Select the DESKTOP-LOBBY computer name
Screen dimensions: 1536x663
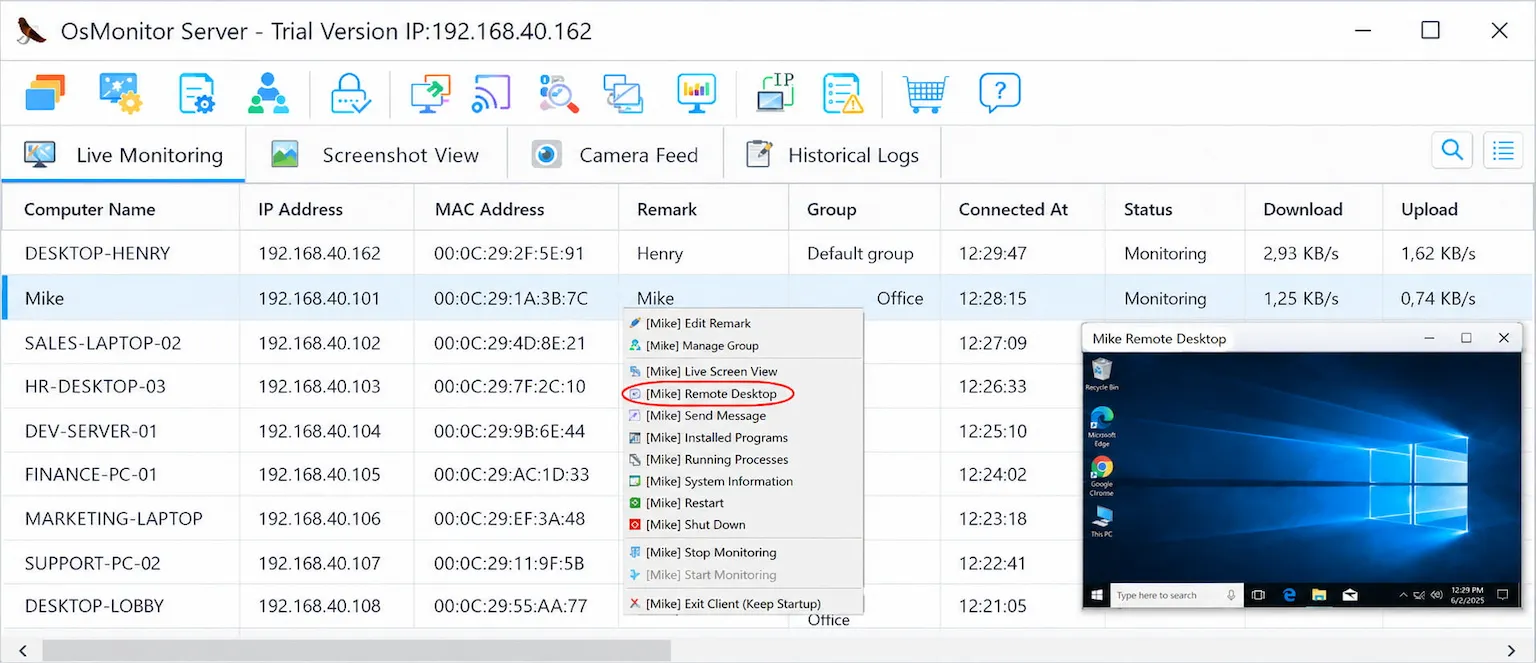point(94,605)
